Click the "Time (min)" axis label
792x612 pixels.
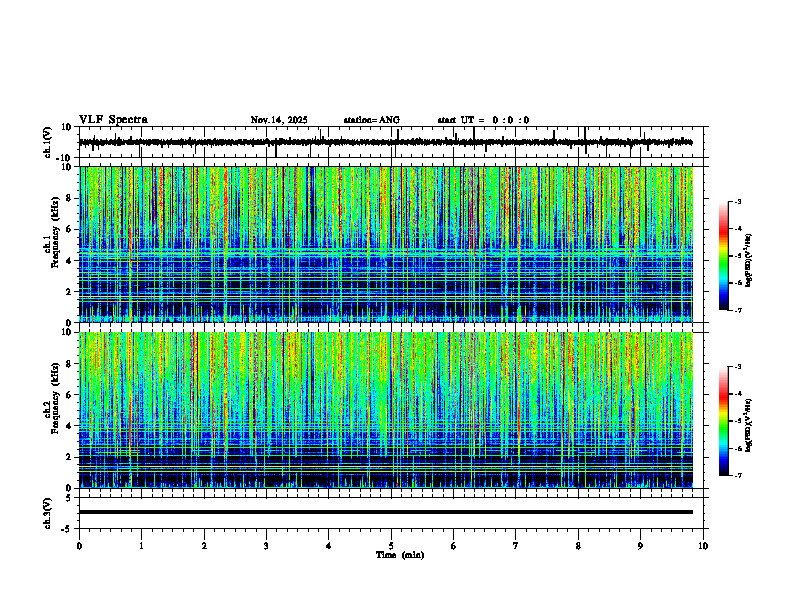pos(400,555)
